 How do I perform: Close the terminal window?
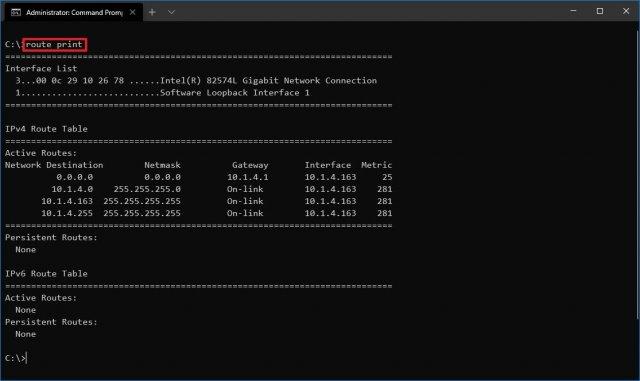tap(626, 11)
